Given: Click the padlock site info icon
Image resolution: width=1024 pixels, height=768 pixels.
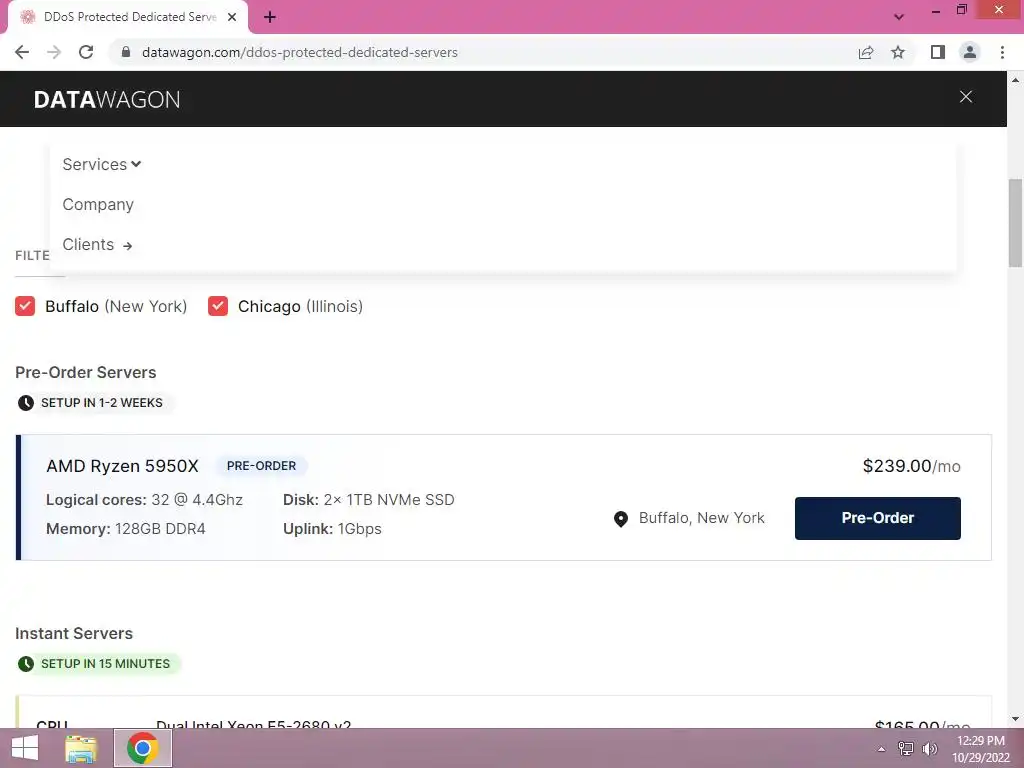Looking at the screenshot, I should click(x=126, y=52).
